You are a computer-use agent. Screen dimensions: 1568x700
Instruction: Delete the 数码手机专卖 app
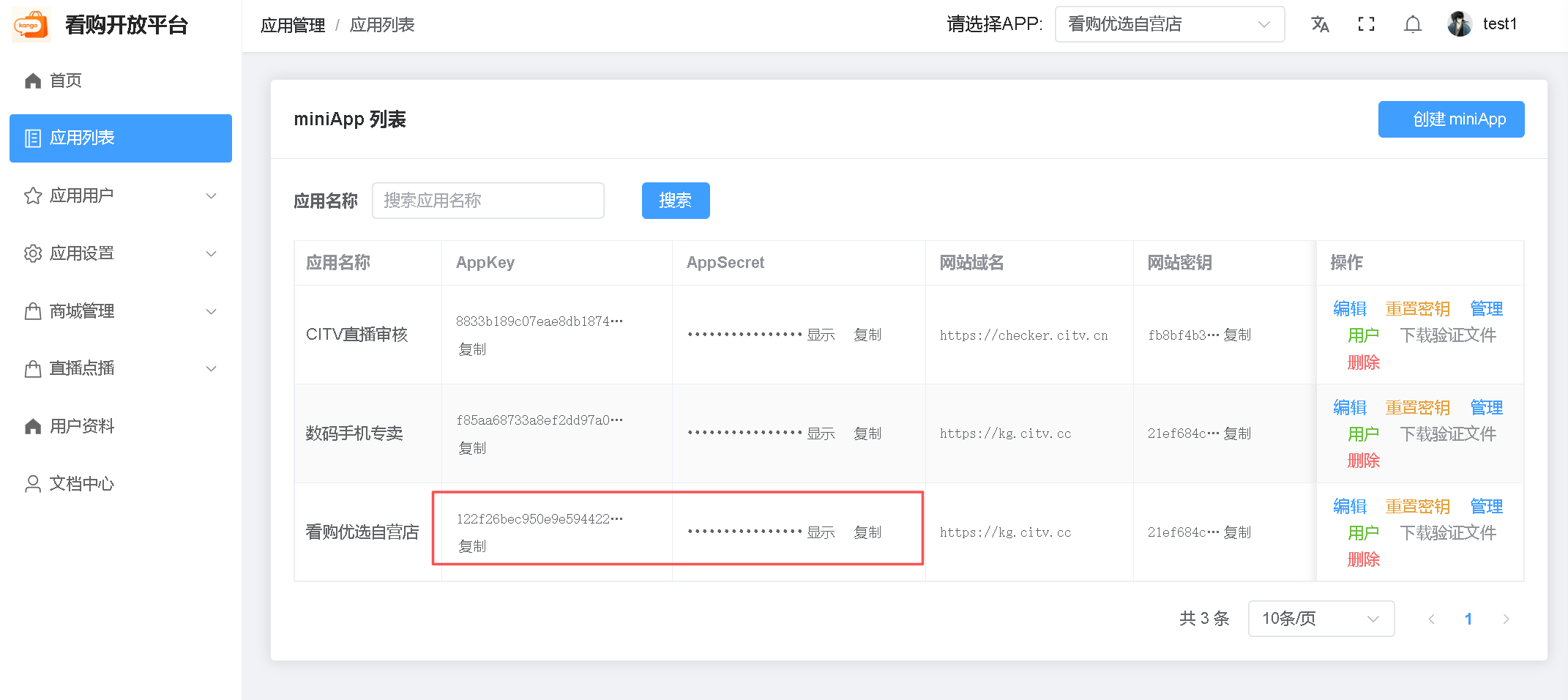[1363, 461]
